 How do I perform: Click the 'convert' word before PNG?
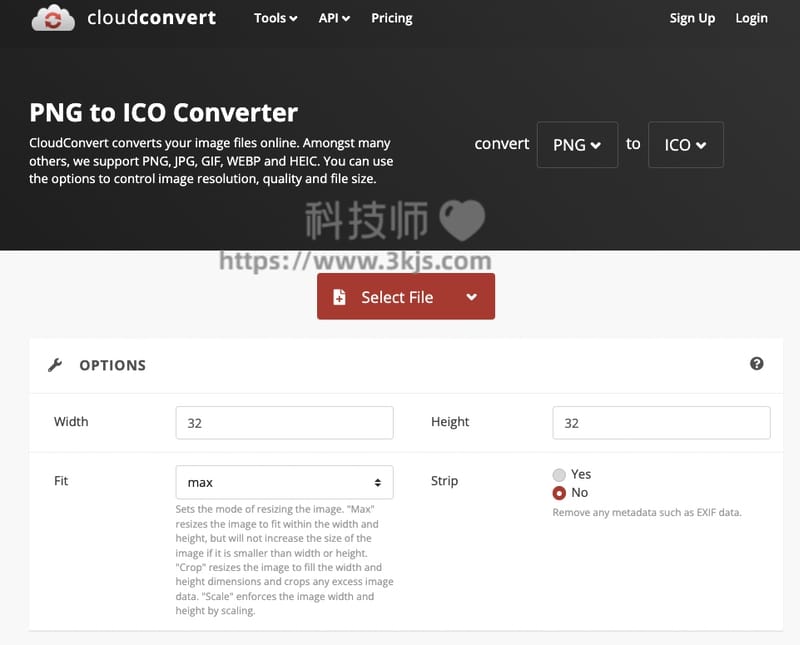point(502,144)
